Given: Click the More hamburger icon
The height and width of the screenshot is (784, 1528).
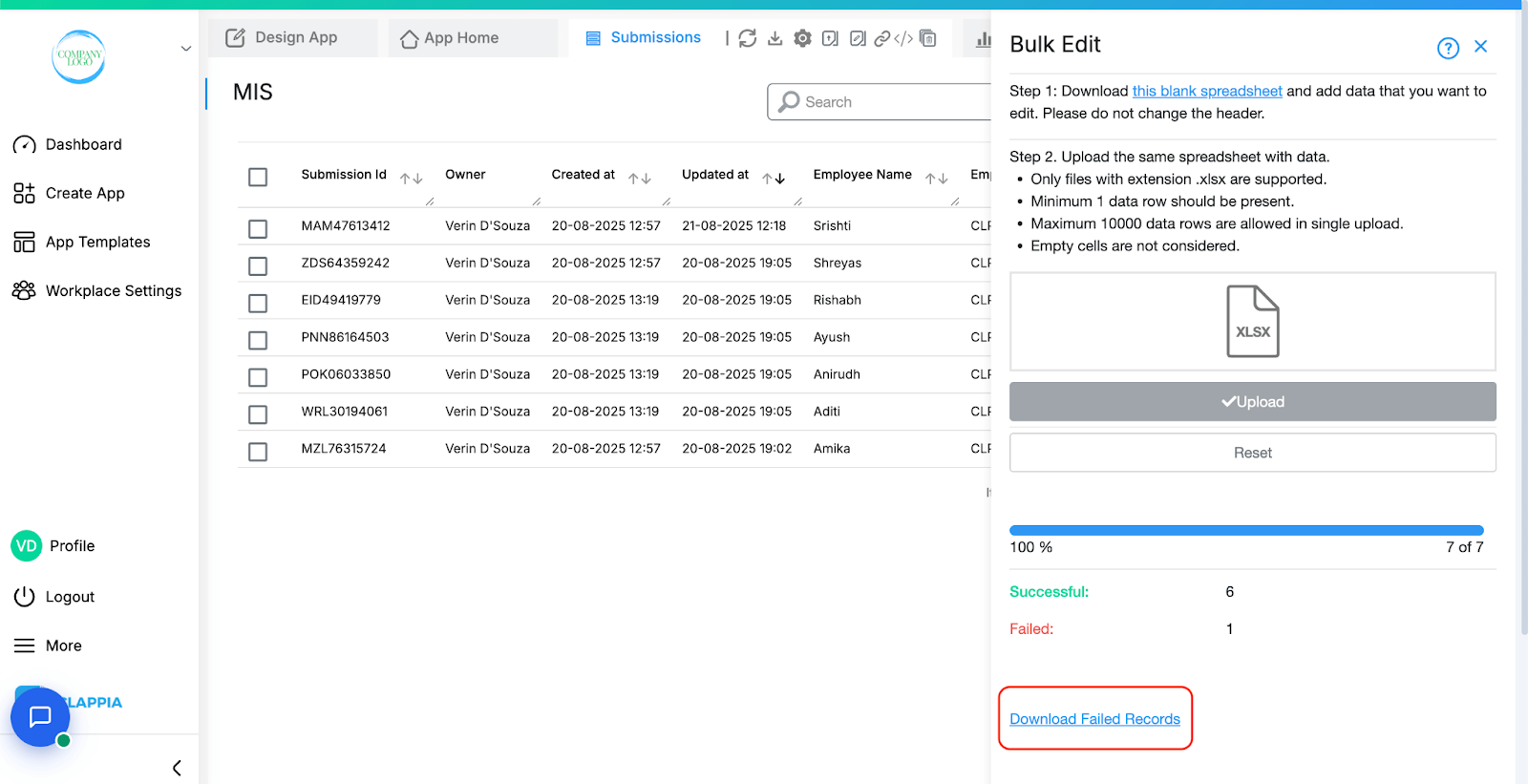Looking at the screenshot, I should tap(24, 646).
